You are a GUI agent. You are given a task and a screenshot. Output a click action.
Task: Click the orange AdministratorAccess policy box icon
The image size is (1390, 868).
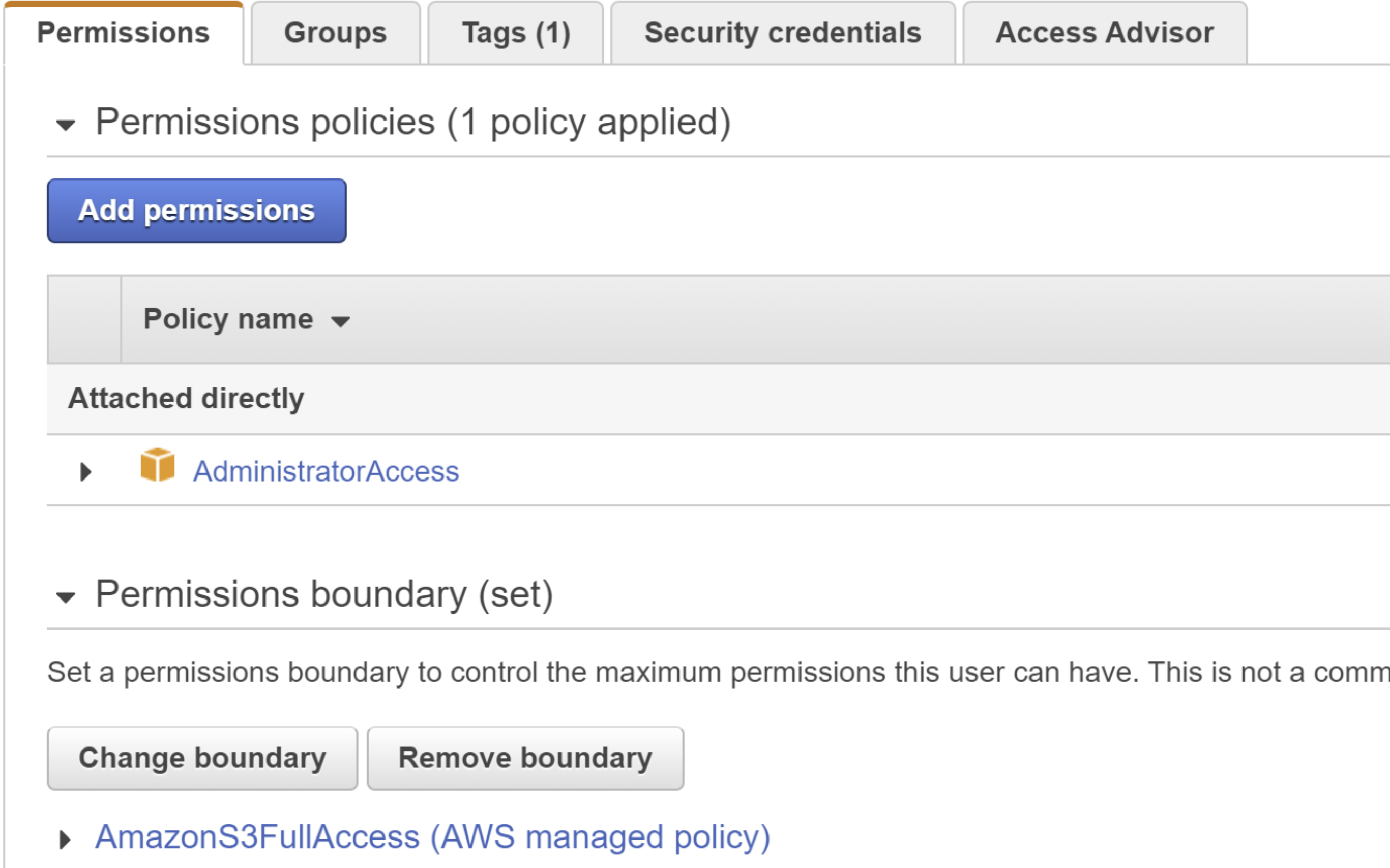pos(157,465)
